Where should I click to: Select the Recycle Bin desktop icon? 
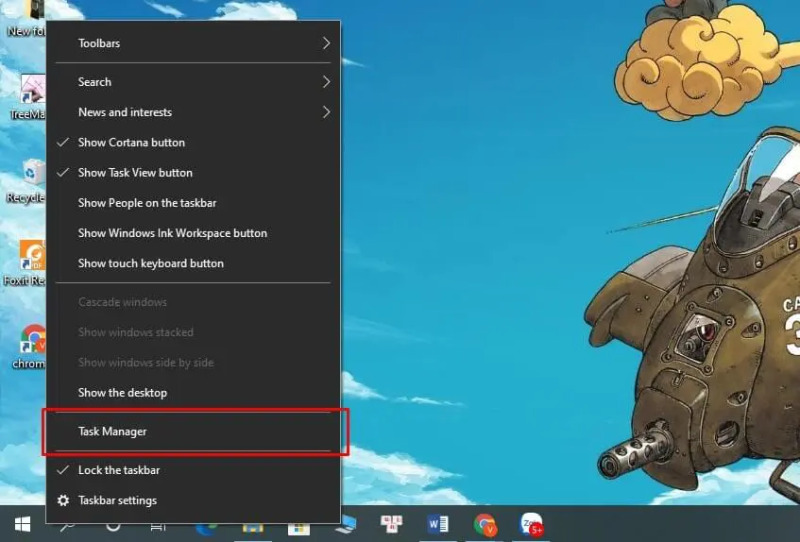click(x=27, y=182)
